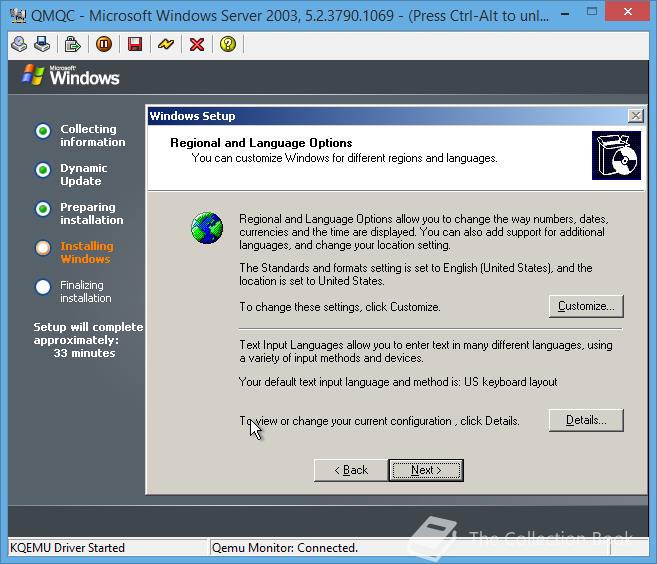This screenshot has width=657, height=564.
Task: Click 'Qemu Monitor: Connected.' status text
Action: 285,548
